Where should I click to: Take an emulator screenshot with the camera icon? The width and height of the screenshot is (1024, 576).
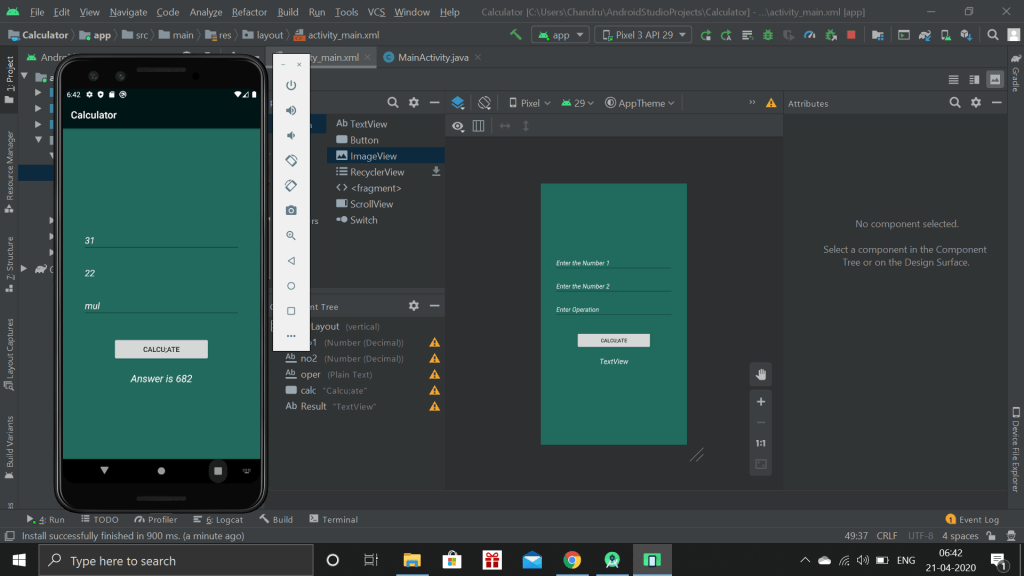coord(291,210)
